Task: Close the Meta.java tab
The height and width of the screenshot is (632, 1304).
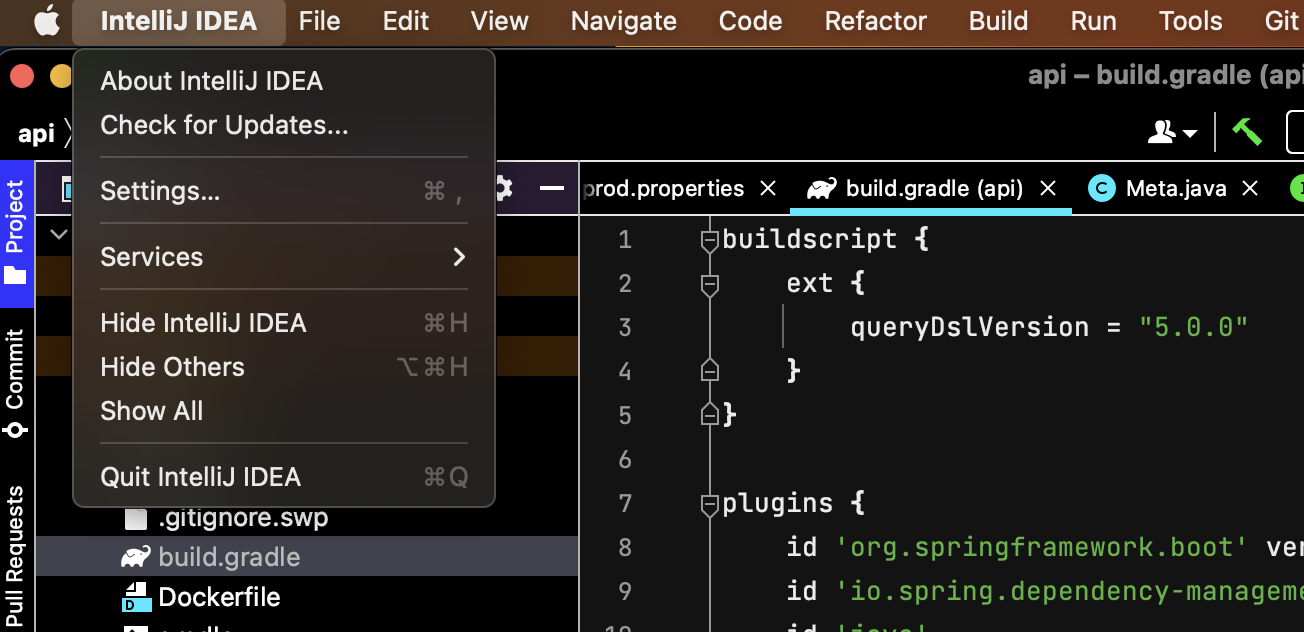Action: [x=1249, y=188]
